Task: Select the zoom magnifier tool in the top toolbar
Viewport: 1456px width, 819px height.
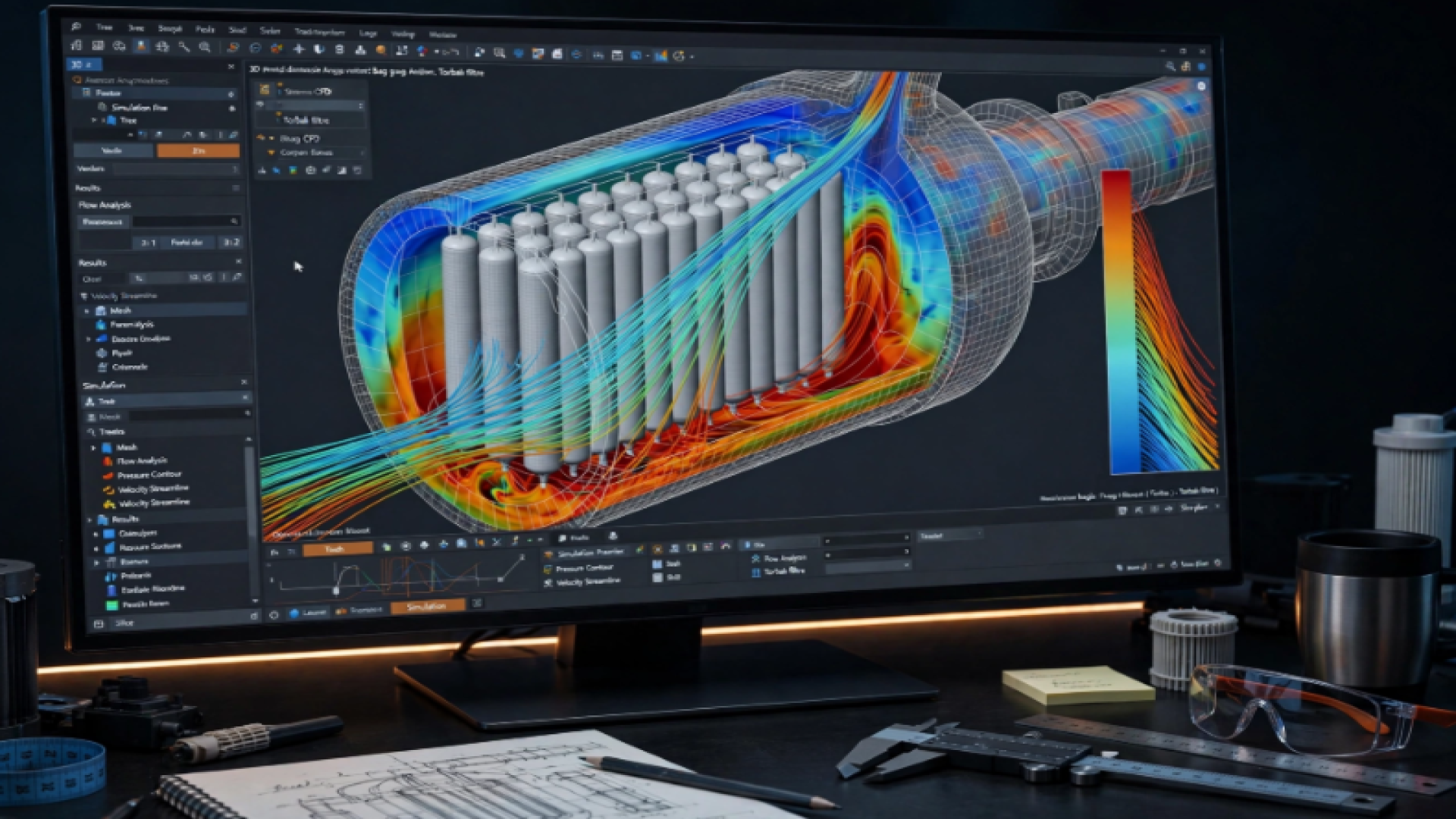Action: [x=205, y=47]
